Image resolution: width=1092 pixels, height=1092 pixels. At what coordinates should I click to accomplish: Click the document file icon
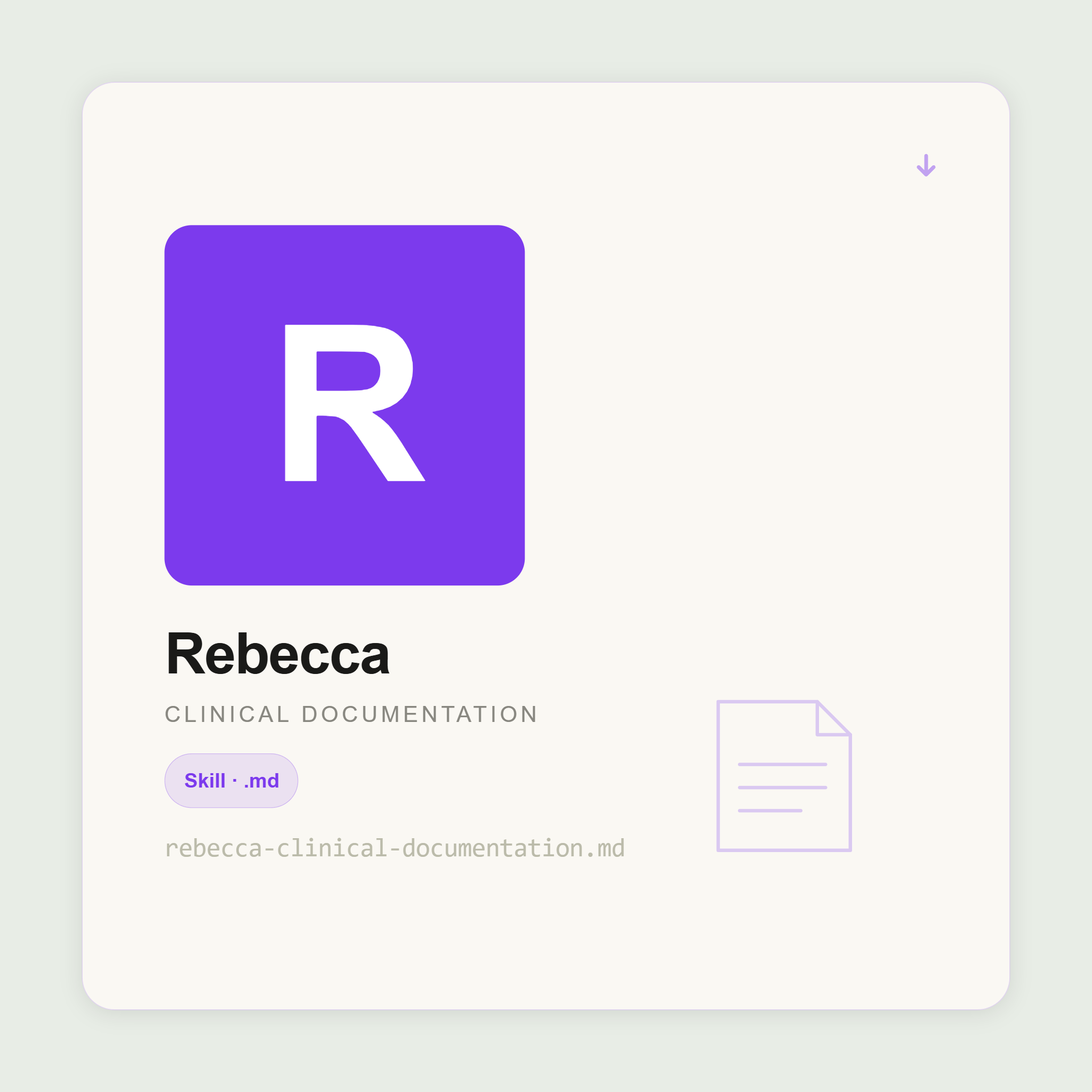coord(784,775)
